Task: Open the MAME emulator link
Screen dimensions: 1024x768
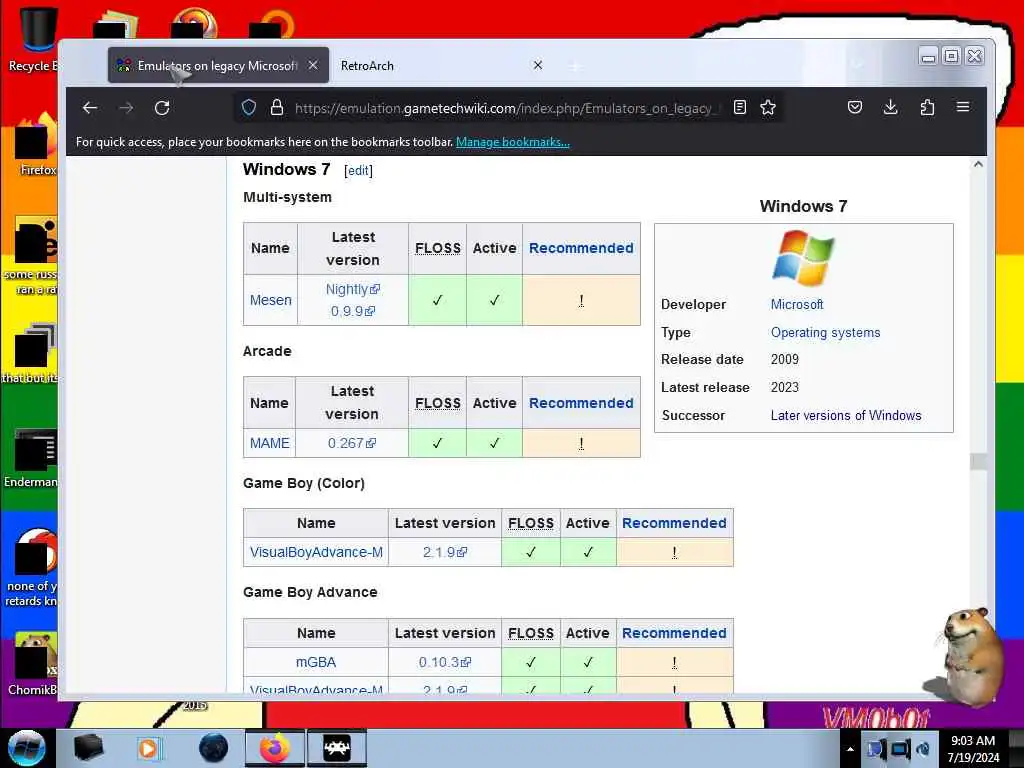Action: click(269, 443)
